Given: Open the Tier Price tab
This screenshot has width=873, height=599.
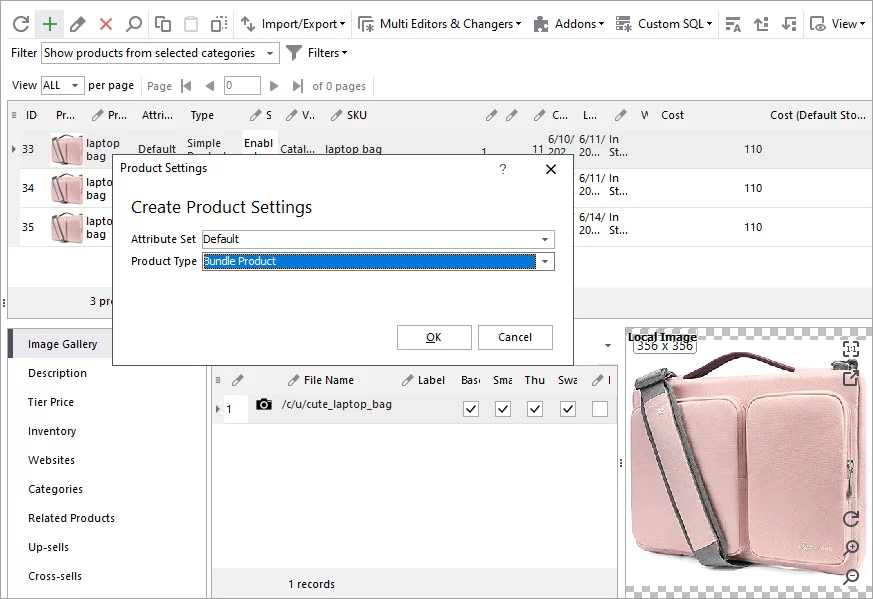Looking at the screenshot, I should coord(51,402).
